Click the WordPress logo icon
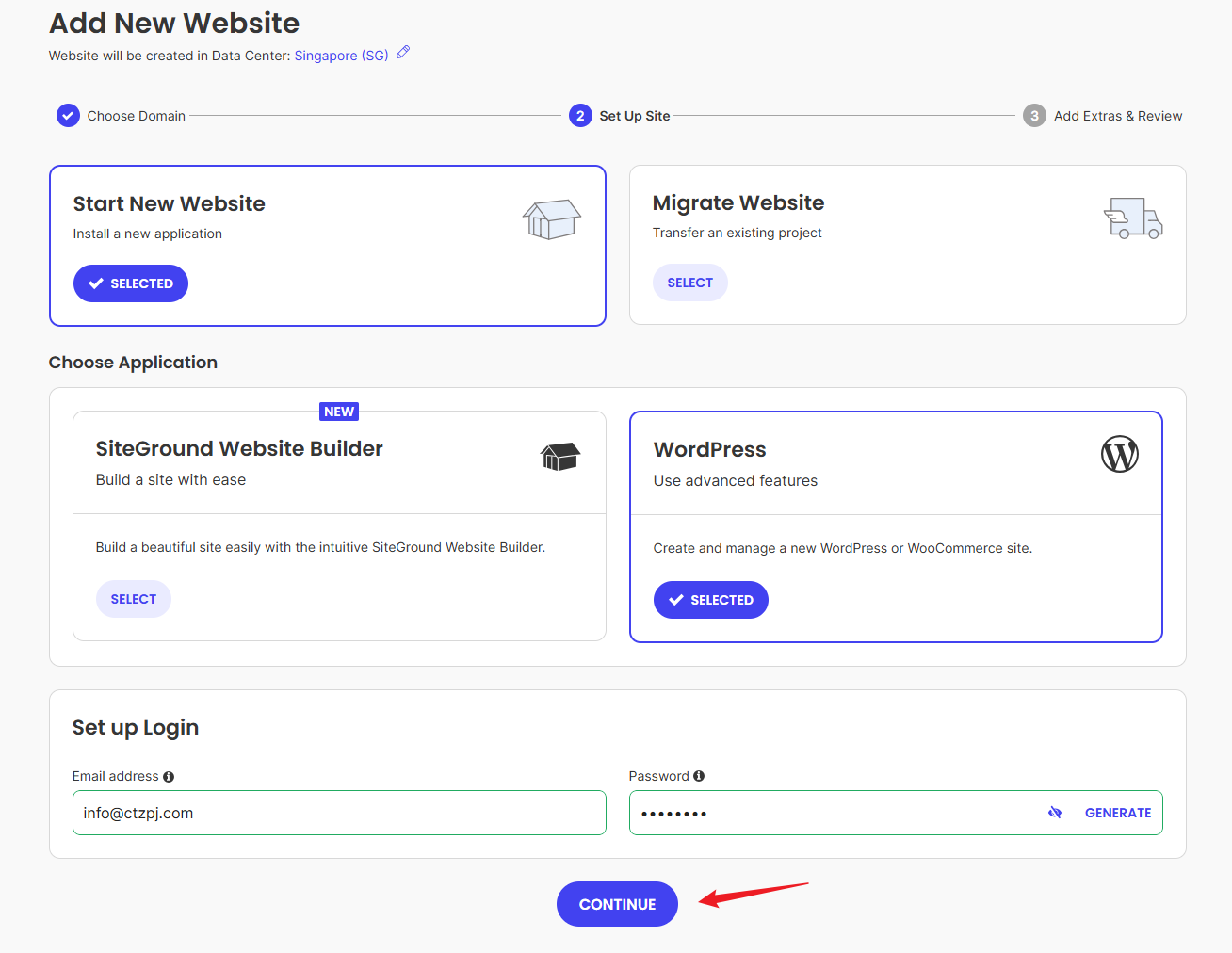This screenshot has width=1232, height=953. pos(1120,454)
